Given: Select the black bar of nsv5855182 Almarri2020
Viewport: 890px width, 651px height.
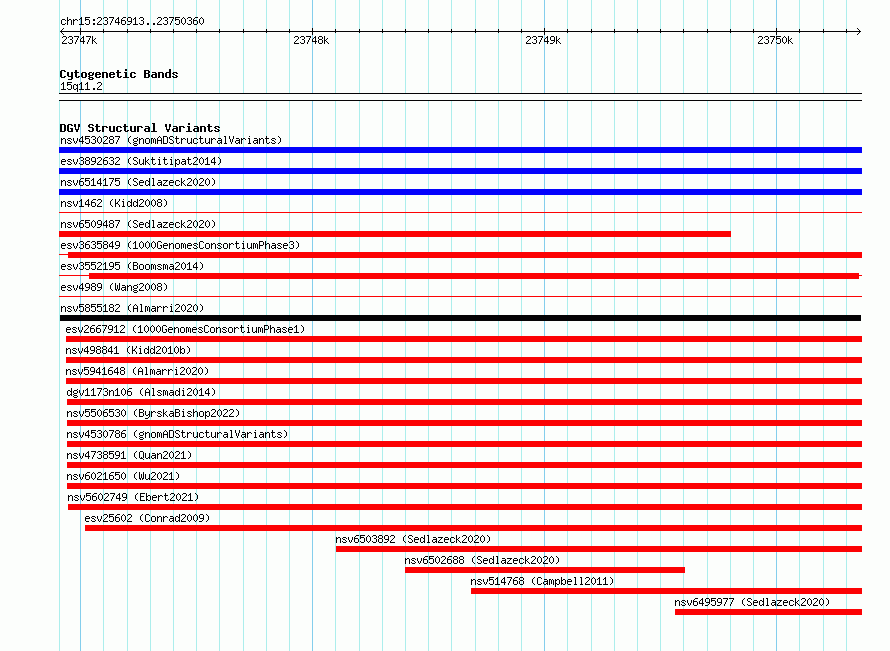Looking at the screenshot, I should coord(460,318).
